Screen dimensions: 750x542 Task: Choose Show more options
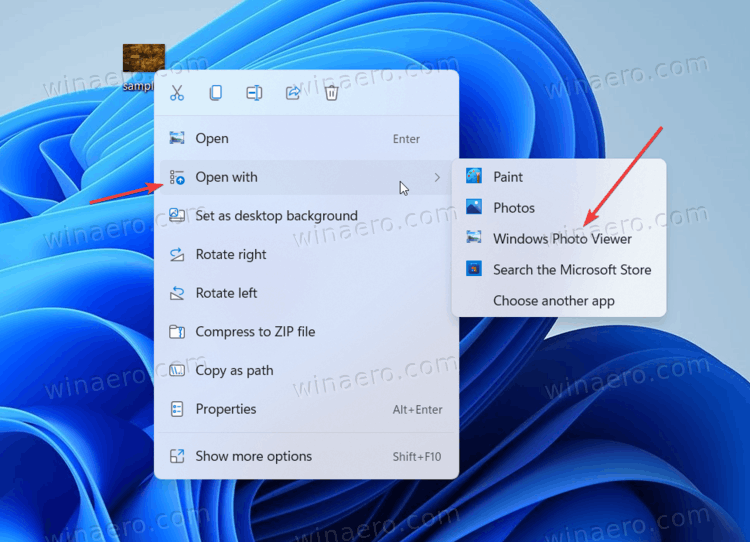tap(307, 456)
